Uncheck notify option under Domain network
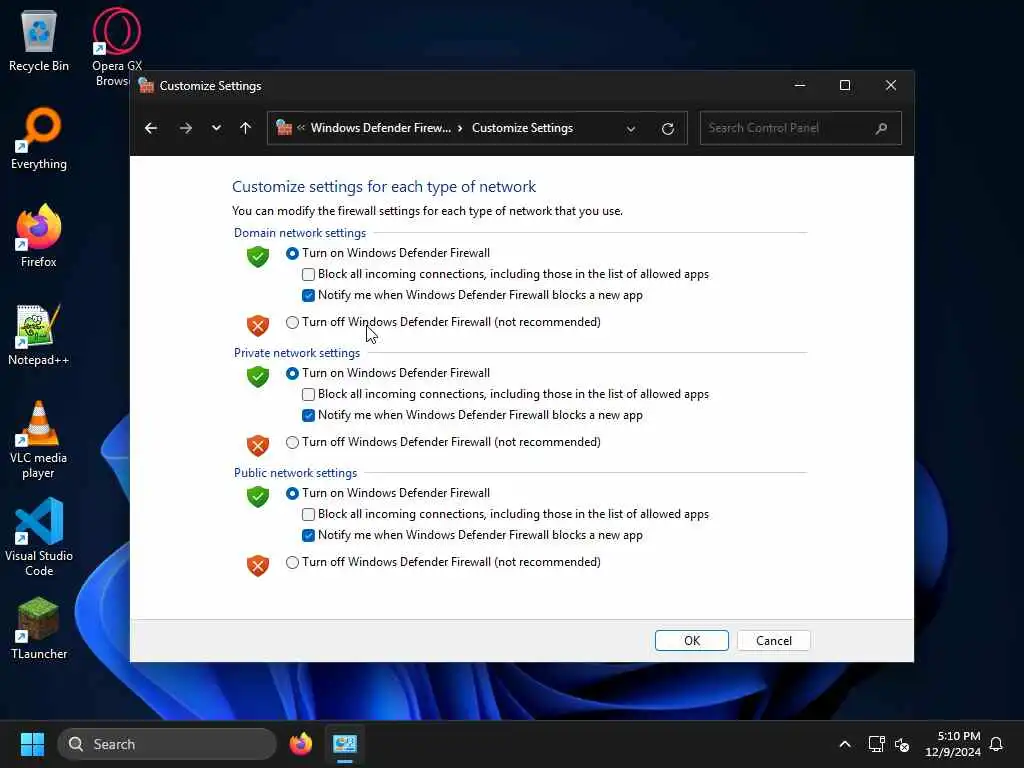Screen dimensions: 1024x768 click(x=308, y=295)
